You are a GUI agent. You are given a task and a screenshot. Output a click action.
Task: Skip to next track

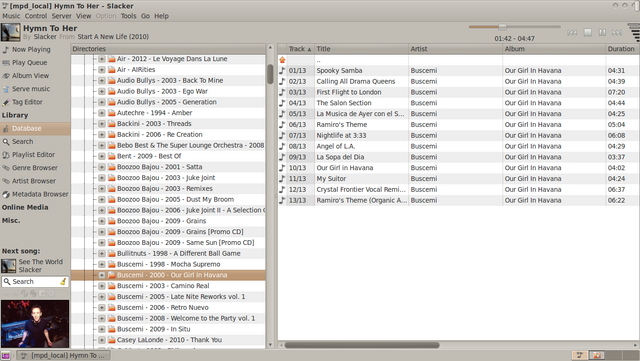click(x=617, y=32)
